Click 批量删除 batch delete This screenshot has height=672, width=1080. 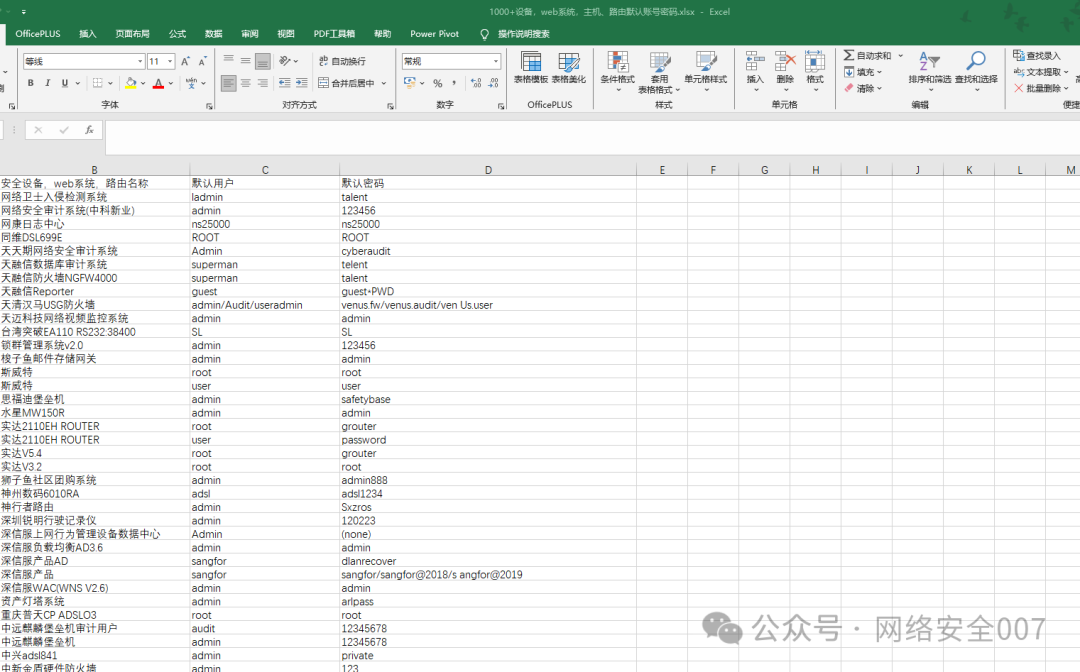(1041, 88)
